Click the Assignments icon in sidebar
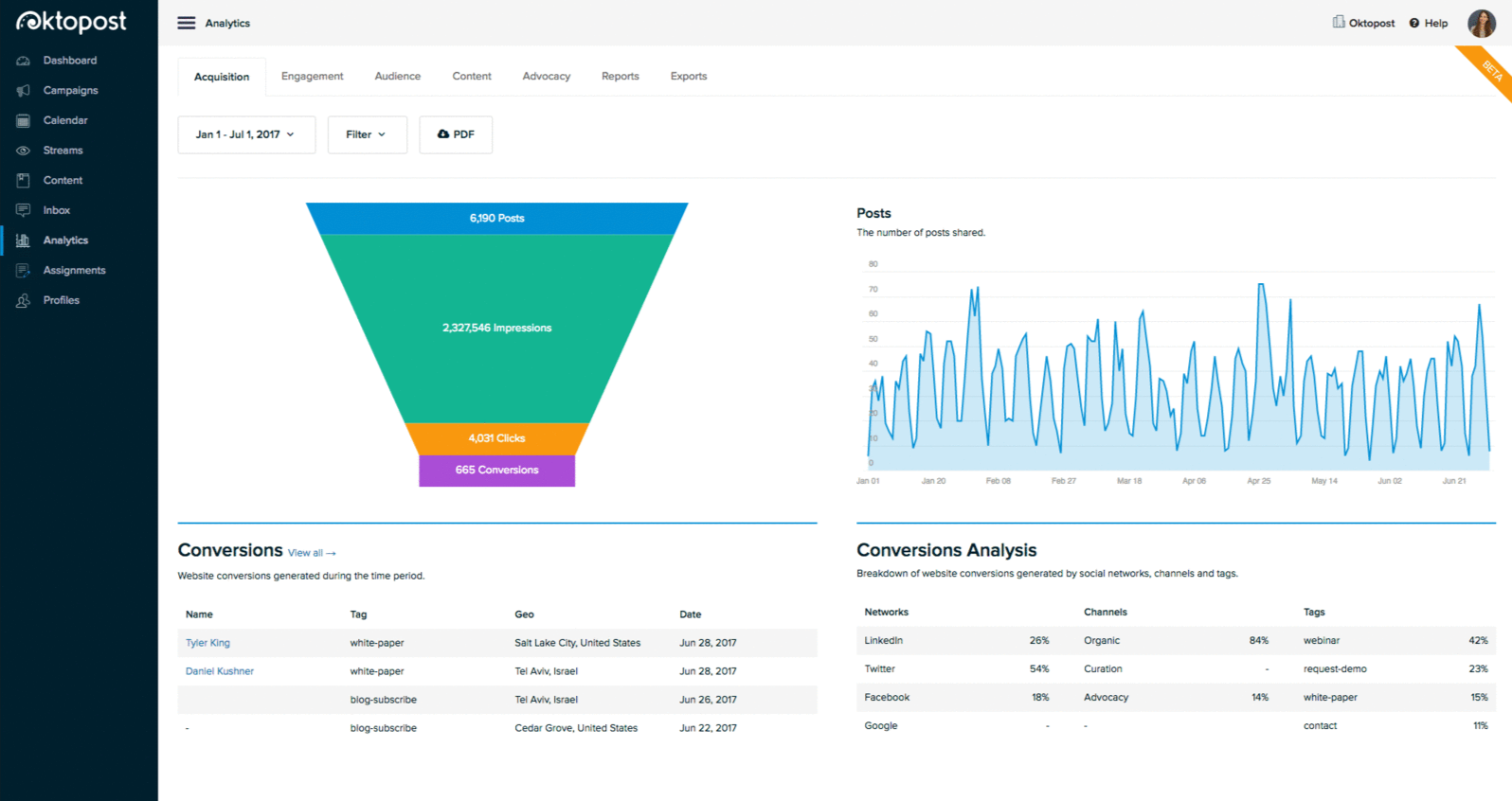Viewport: 1512px width, 801px height. coord(24,271)
